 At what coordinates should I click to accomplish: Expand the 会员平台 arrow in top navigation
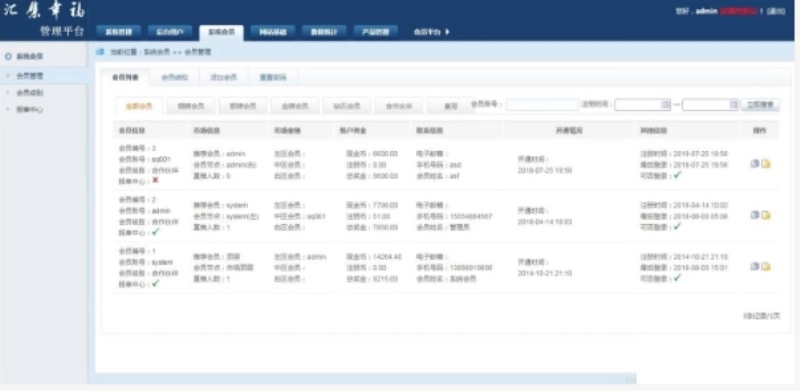coord(447,32)
